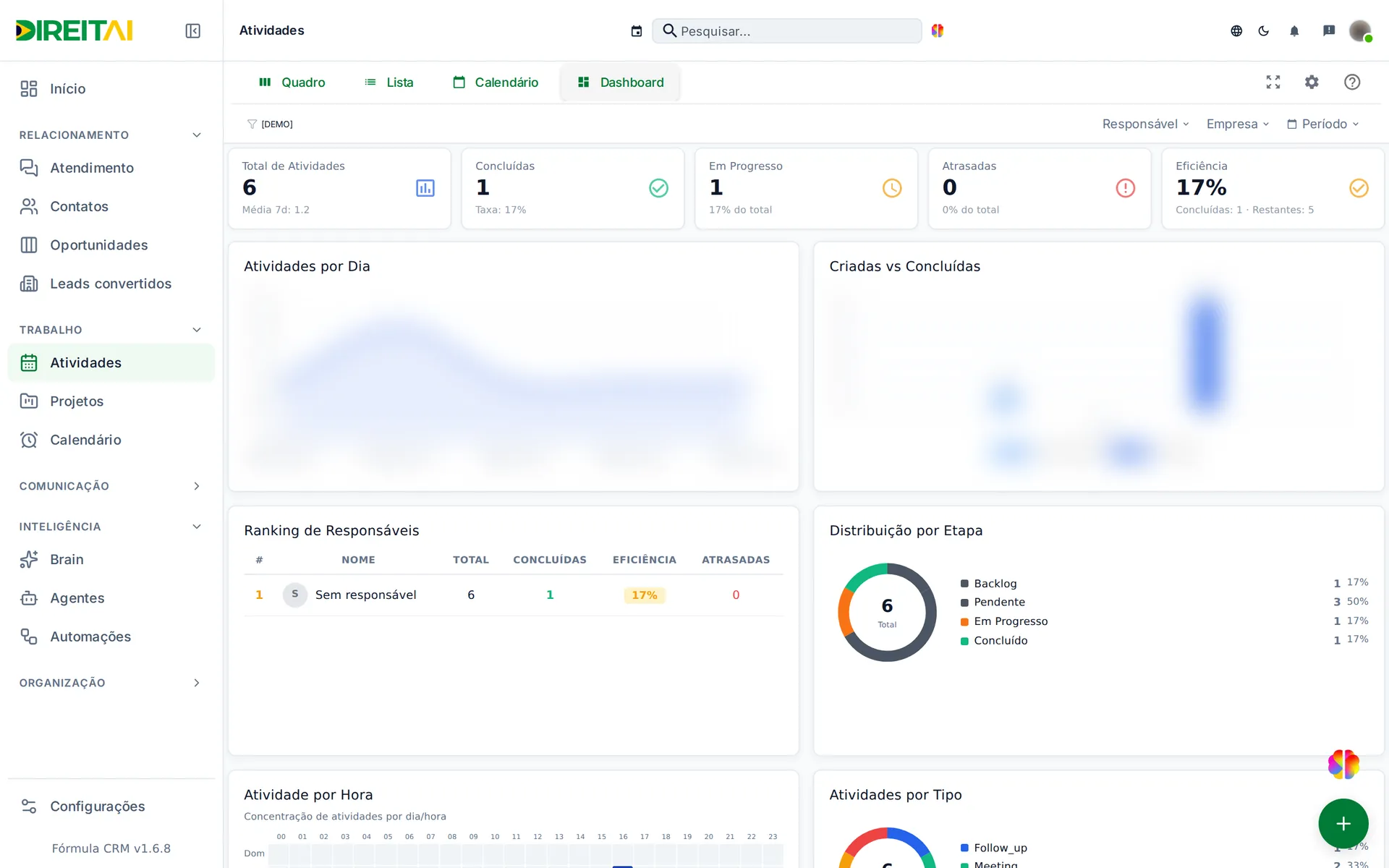Go to Início in sidebar
Image resolution: width=1389 pixels, height=868 pixels.
(111, 88)
